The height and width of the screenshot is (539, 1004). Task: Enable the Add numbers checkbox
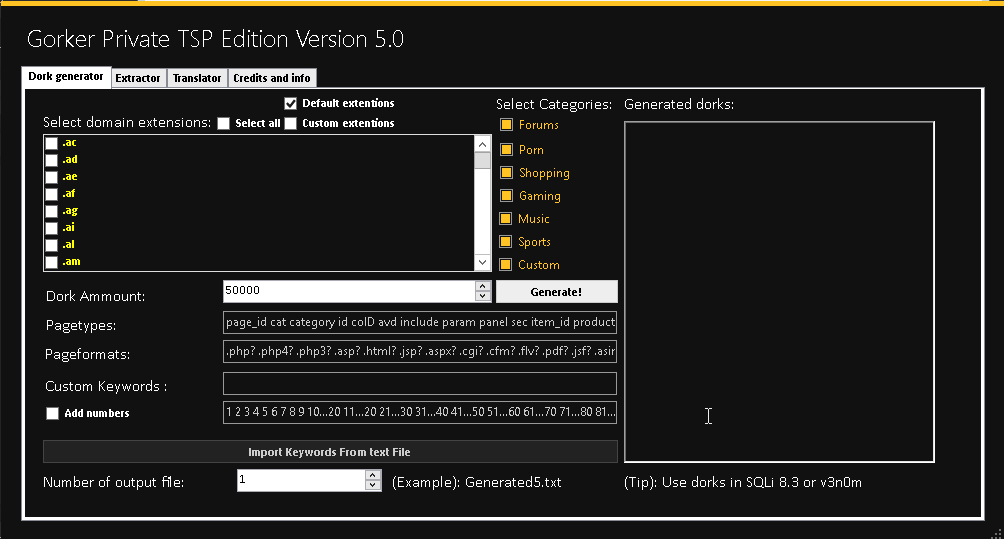(x=53, y=414)
